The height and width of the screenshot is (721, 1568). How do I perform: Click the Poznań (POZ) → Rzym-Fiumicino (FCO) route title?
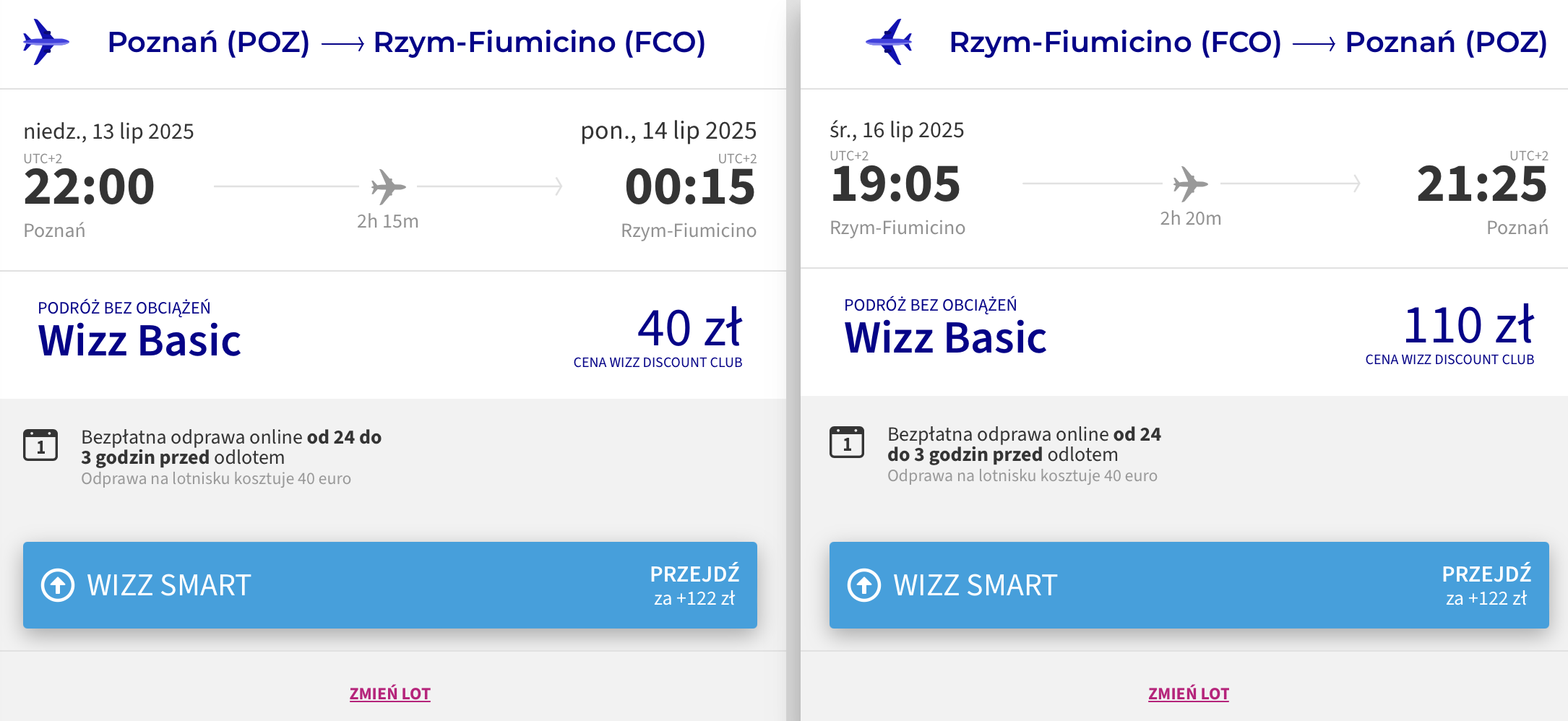pos(407,42)
